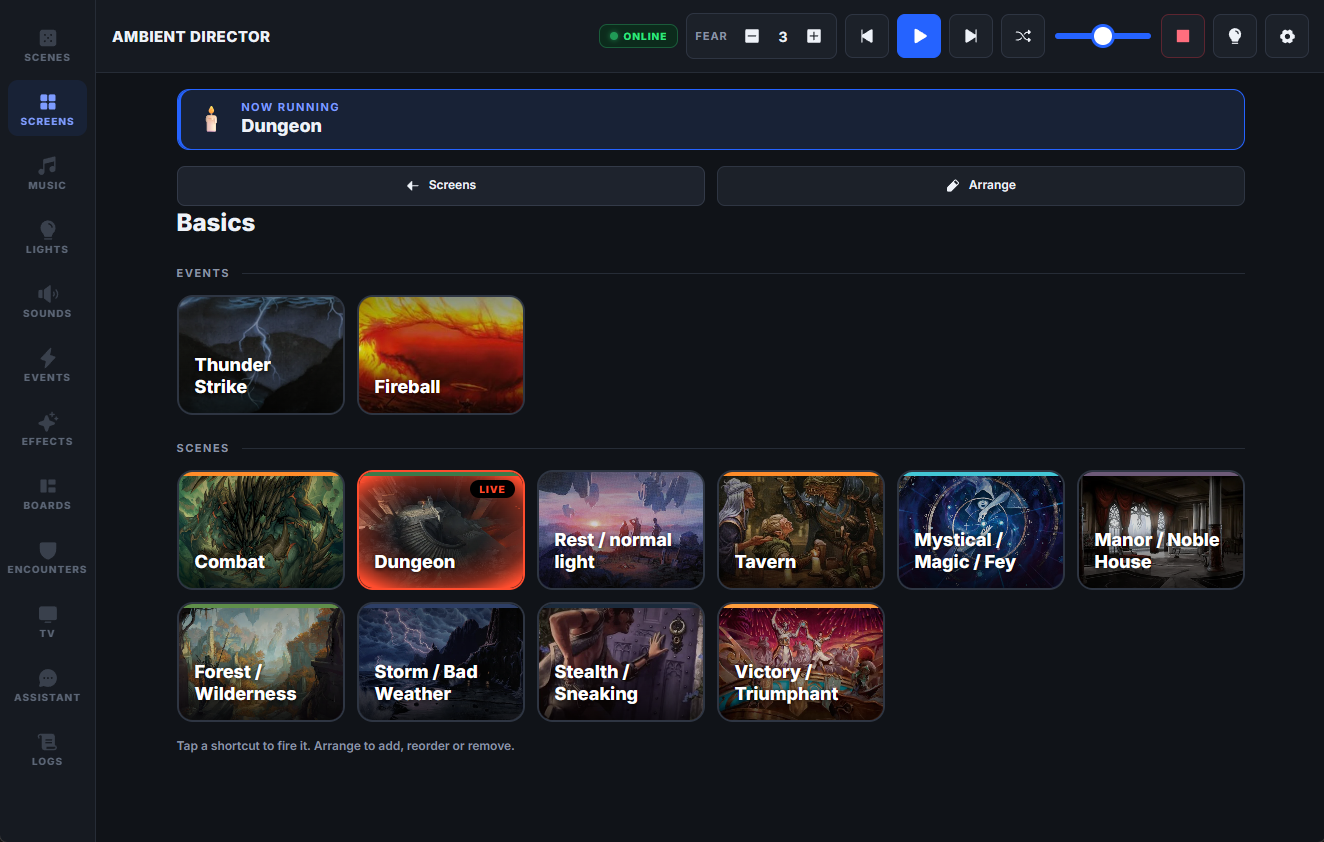
Task: Toggle shuffle mode
Action: coord(1023,36)
